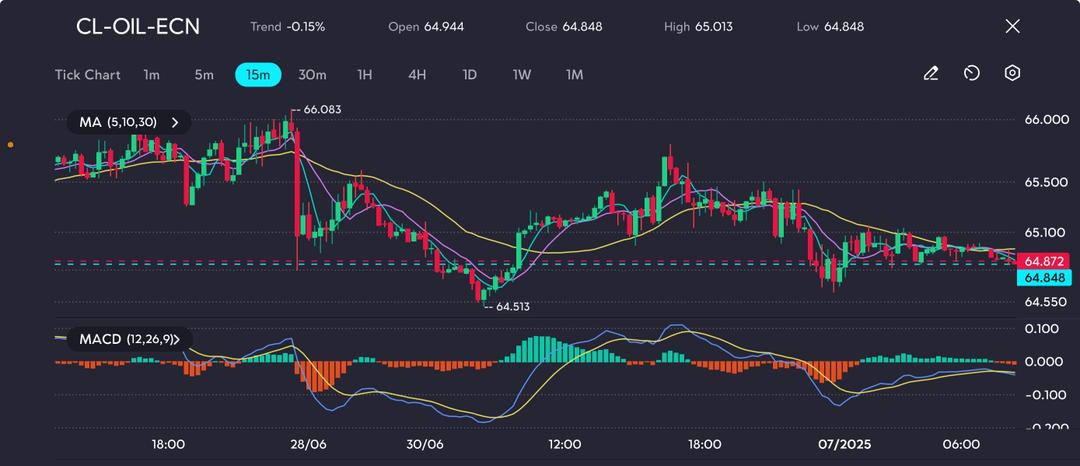The height and width of the screenshot is (466, 1080).
Task: Open the drawing pencil tool
Action: coord(931,74)
